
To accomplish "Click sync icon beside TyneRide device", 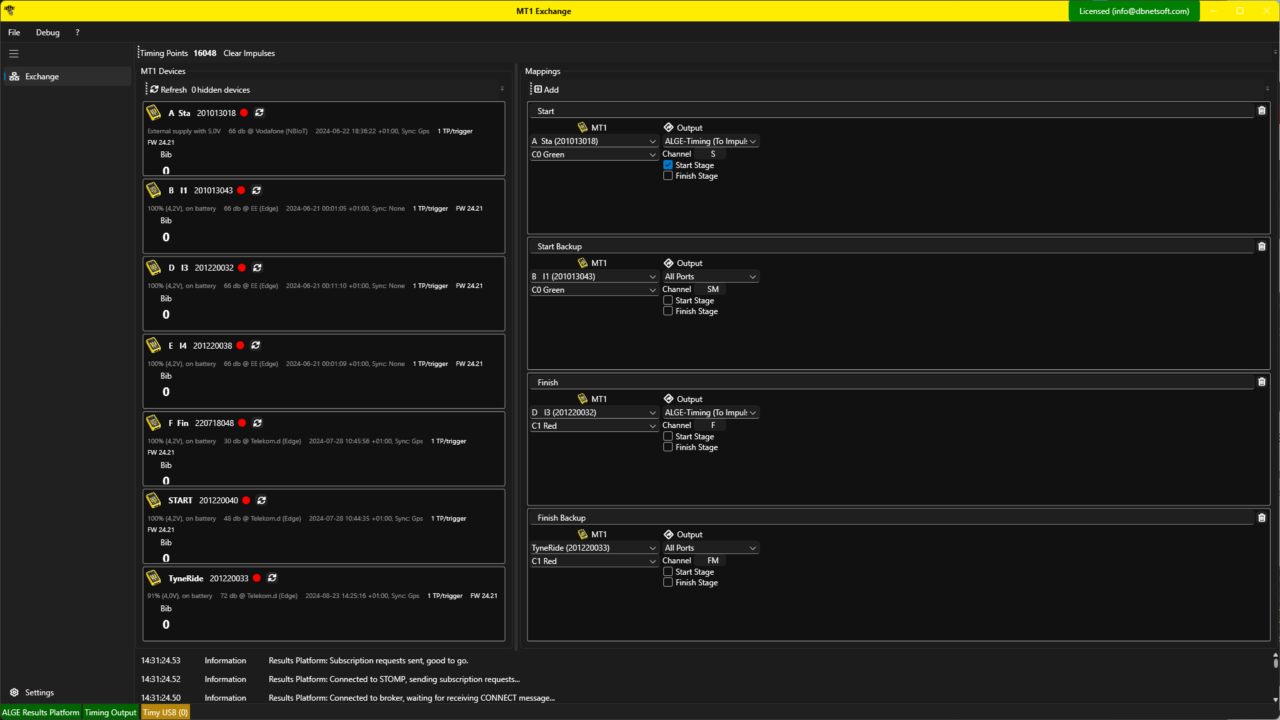I will [x=272, y=578].
